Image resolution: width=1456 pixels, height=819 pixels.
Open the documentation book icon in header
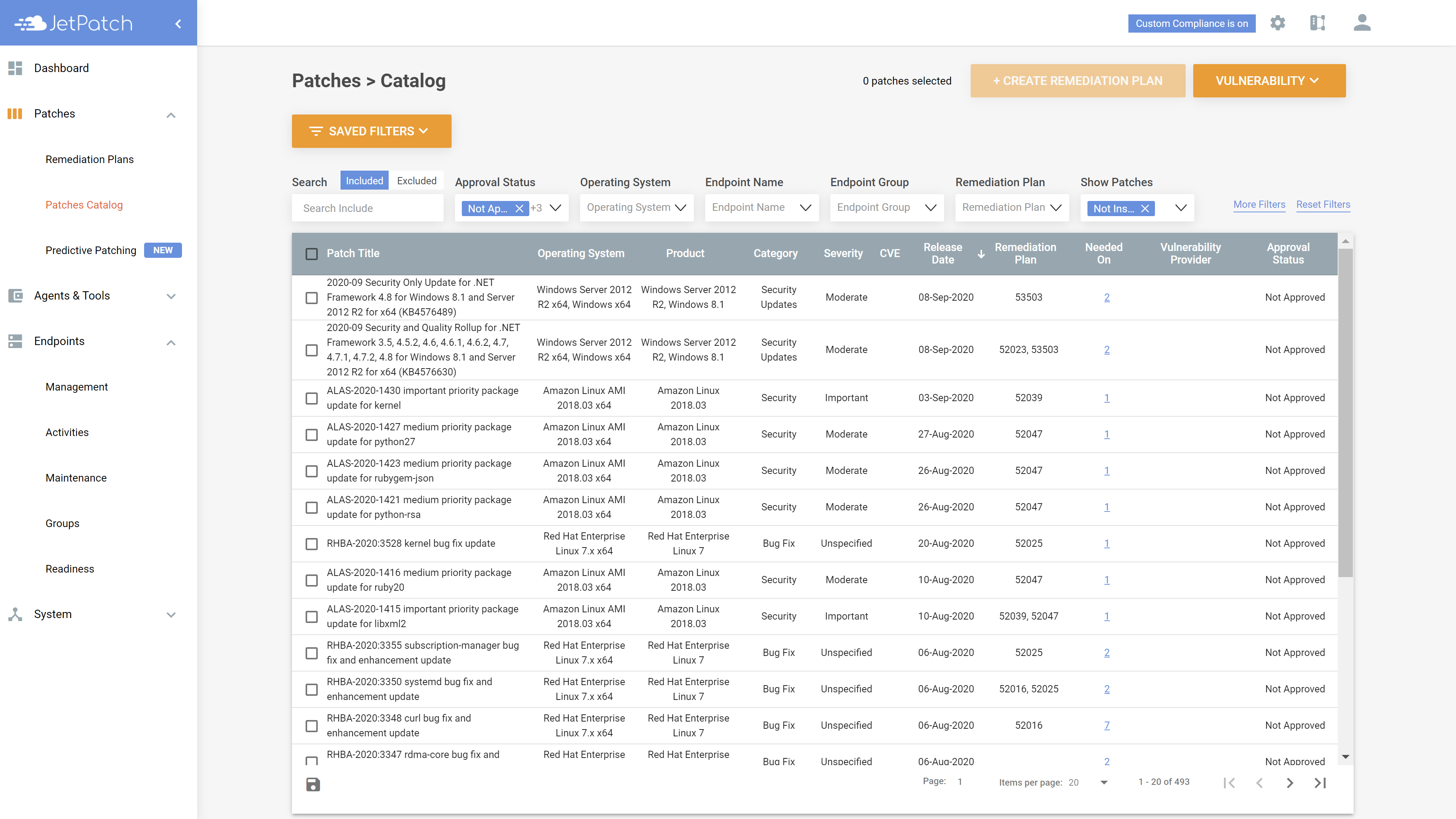click(x=1318, y=23)
